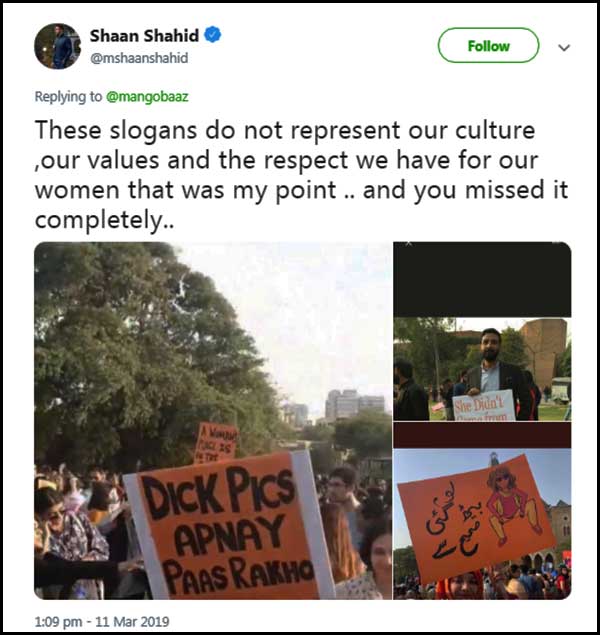
Task: Open the orange Urdu cartoon placard photo
Action: click(x=482, y=524)
